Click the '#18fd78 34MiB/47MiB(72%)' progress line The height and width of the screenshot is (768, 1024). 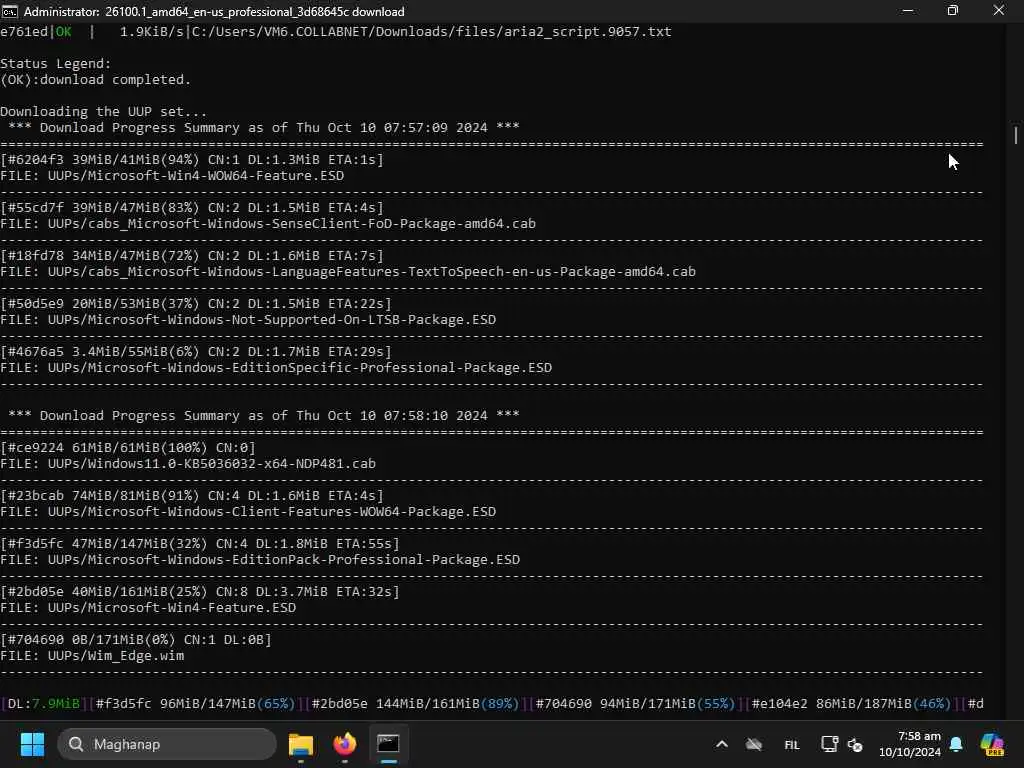click(192, 255)
